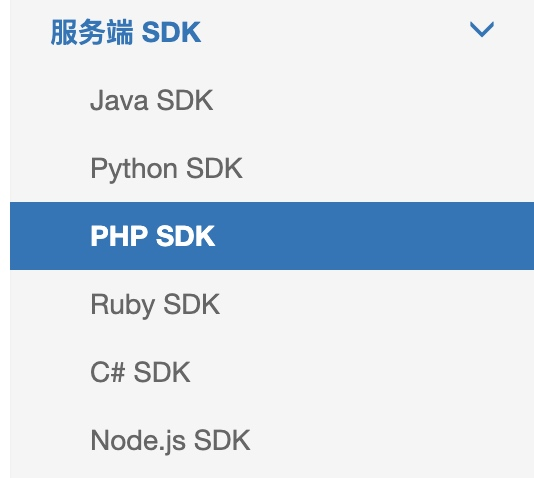Click the word Ruby in the navigation
Image resolution: width=534 pixels, height=478 pixels.
[123, 305]
